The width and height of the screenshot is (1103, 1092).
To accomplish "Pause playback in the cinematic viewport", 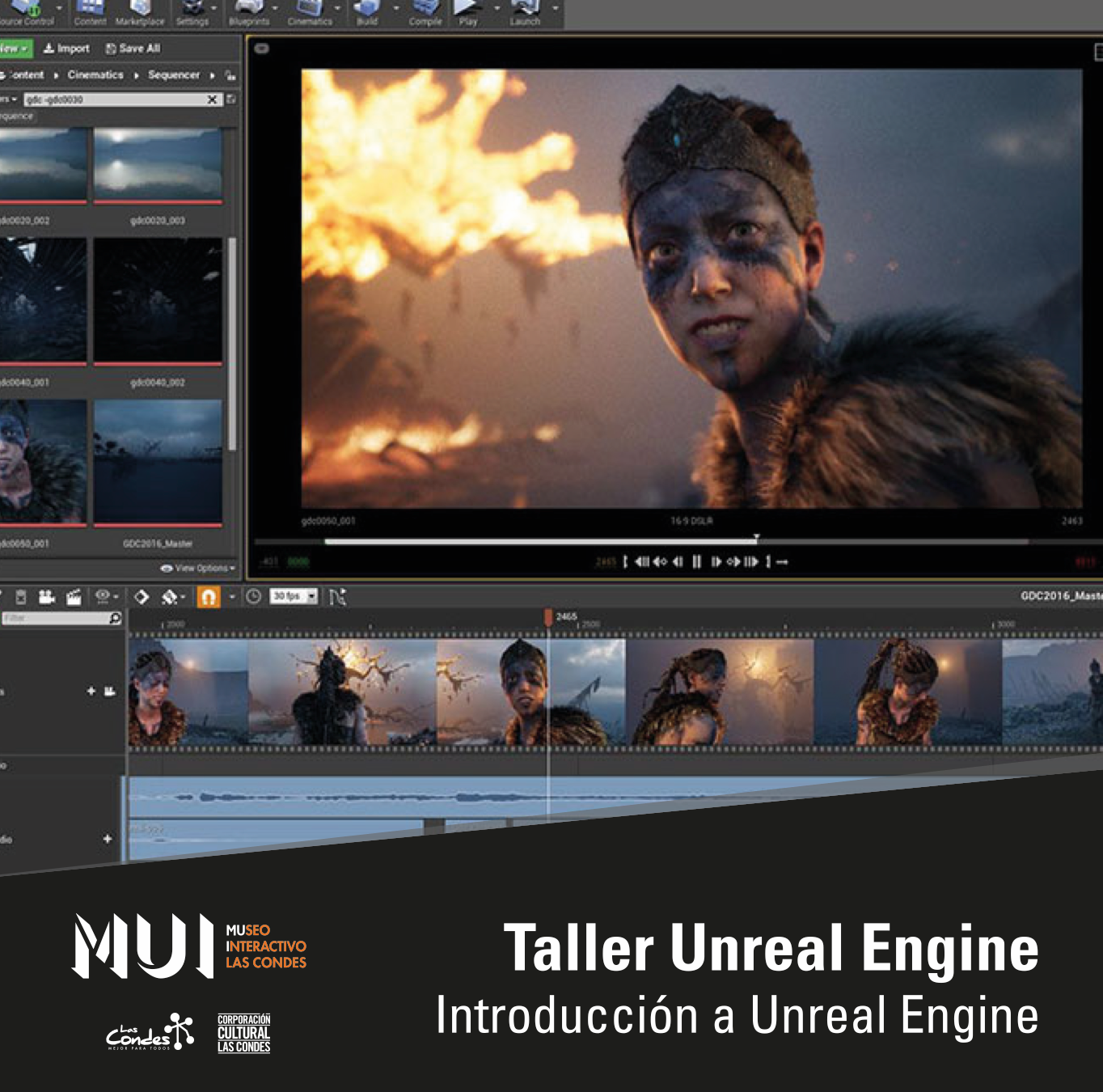I will click(696, 561).
